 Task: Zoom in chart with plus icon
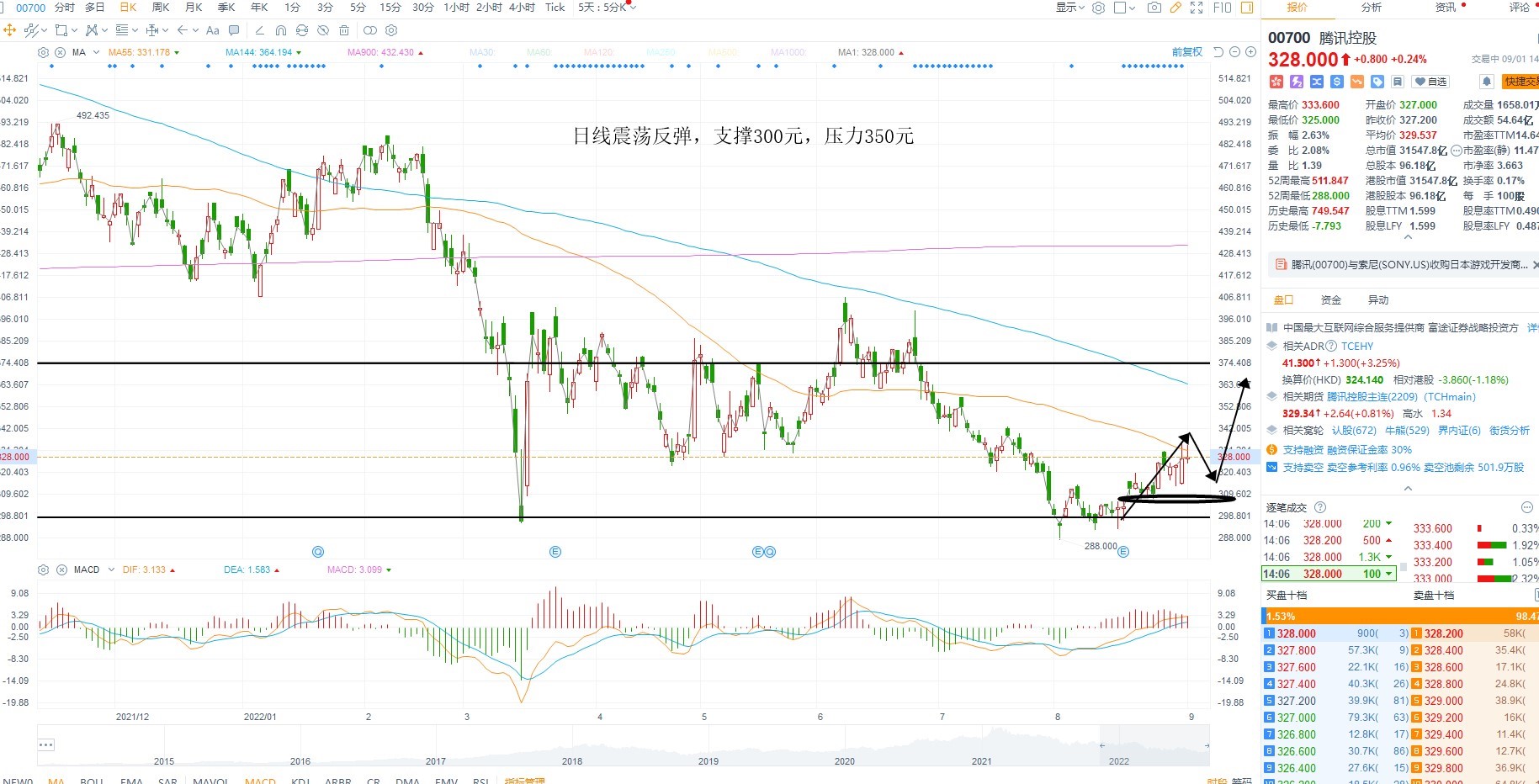pyautogui.click(x=1250, y=52)
